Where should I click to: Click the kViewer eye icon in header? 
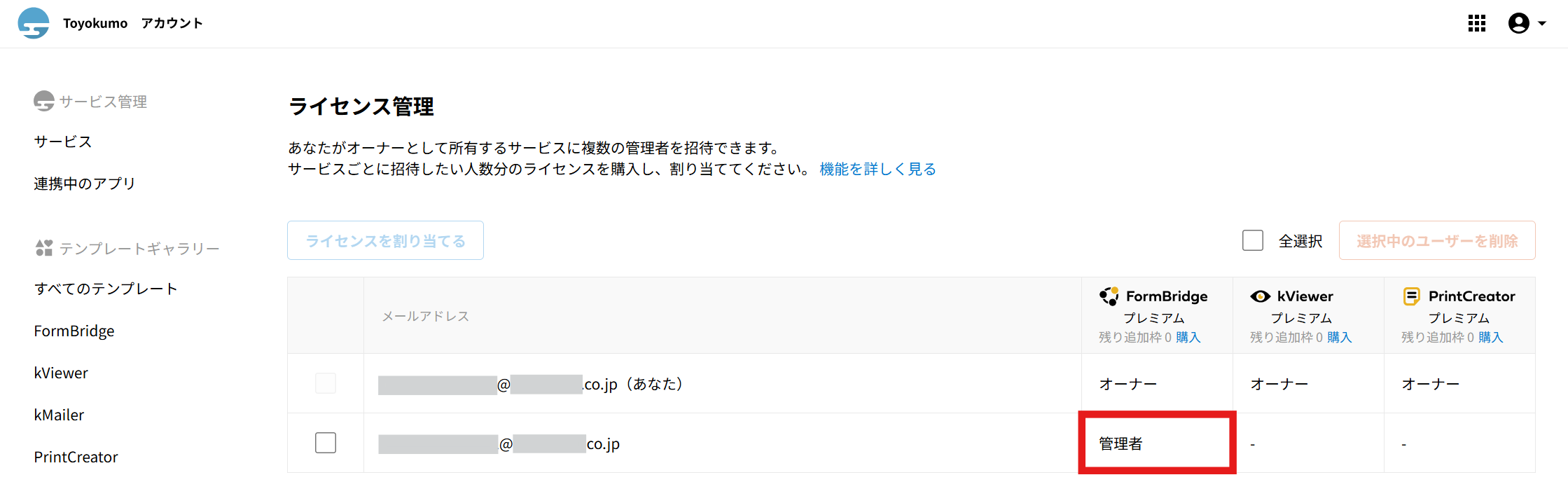(1260, 296)
